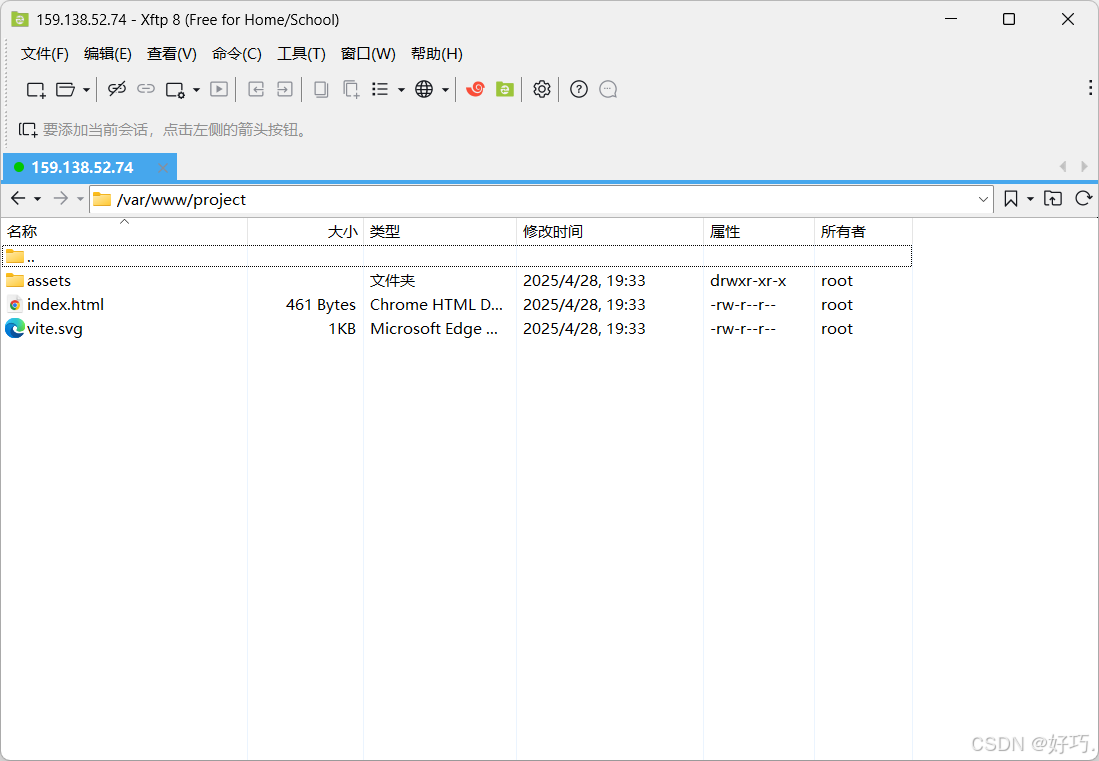Click the play-style run toolbar icon
Viewport: 1099px width, 761px height.
tap(219, 89)
